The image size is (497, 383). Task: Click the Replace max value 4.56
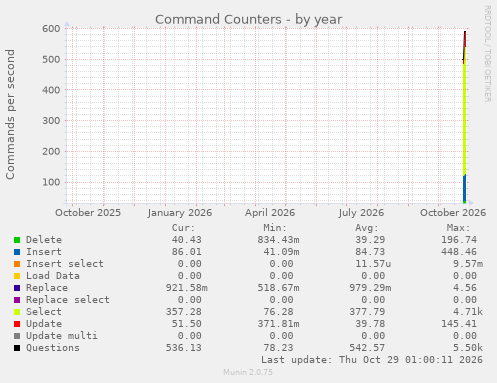click(x=465, y=288)
